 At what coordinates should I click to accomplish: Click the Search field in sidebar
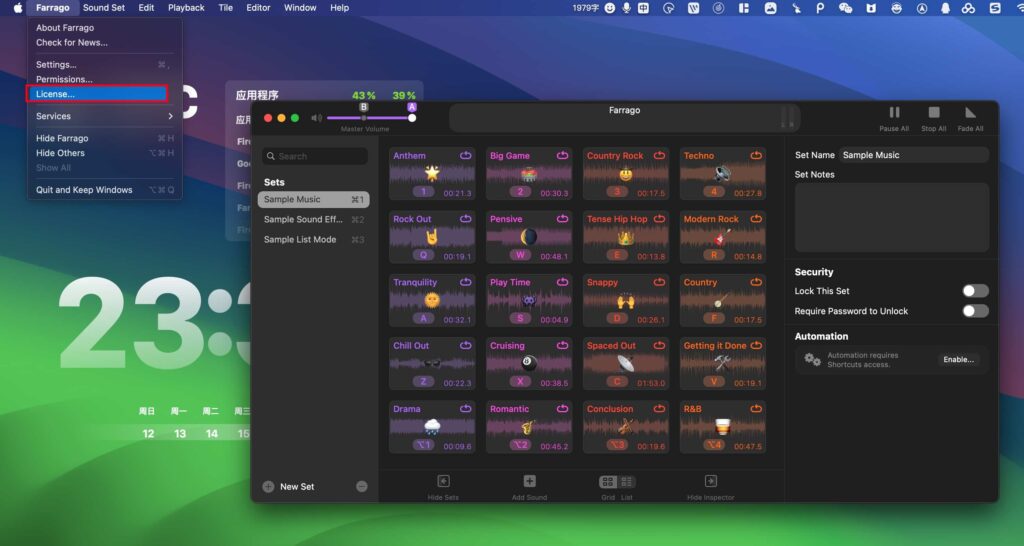pos(315,156)
